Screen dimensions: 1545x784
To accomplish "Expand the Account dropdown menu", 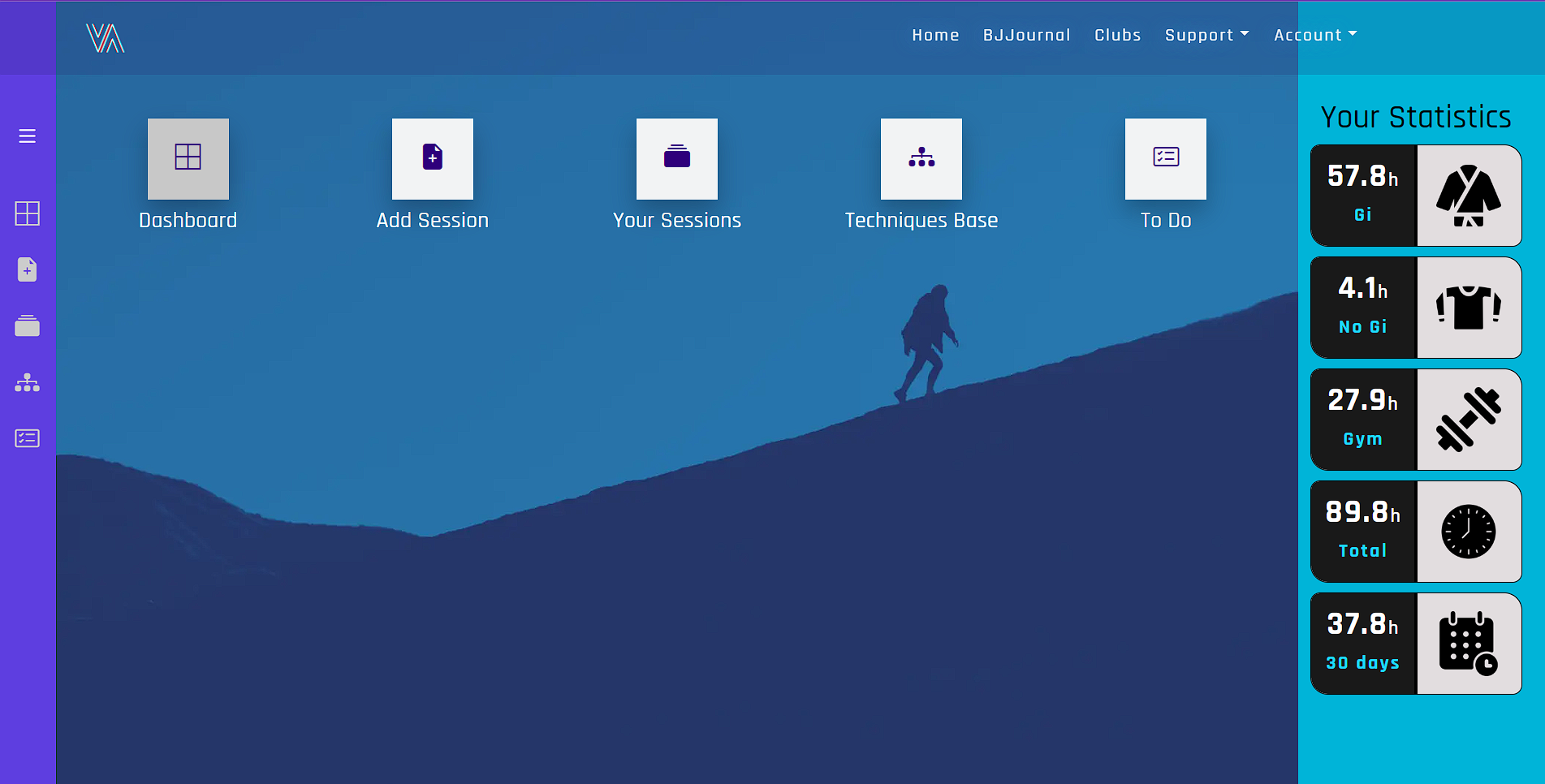I will point(1315,35).
